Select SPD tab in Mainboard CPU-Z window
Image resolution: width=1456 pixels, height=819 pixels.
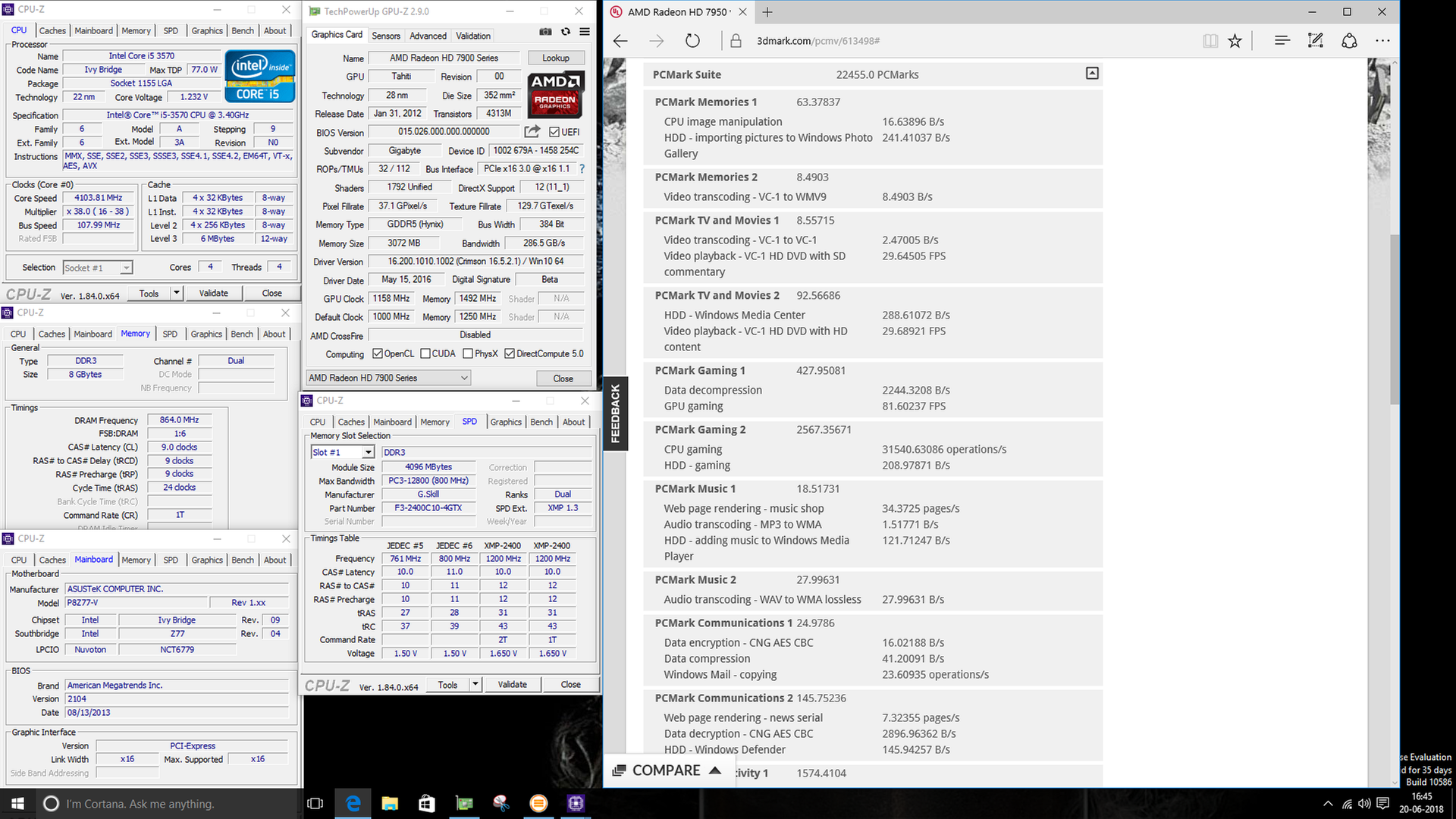171,560
